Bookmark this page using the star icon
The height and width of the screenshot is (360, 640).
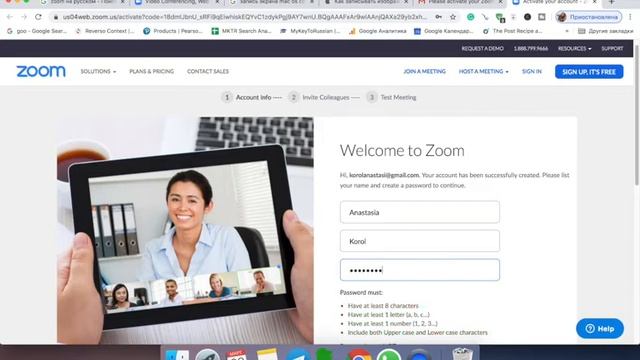click(x=453, y=17)
